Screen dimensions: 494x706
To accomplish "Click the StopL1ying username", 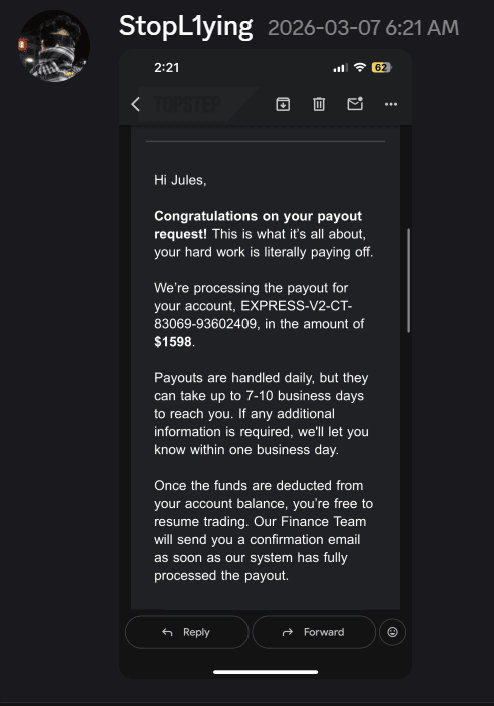I will (x=186, y=27).
